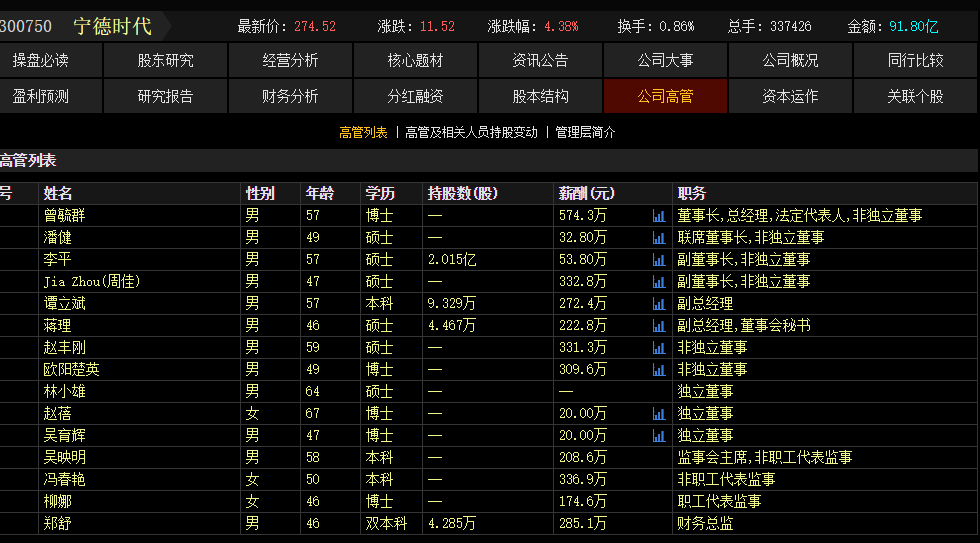Click shareholding value 9.329万

(x=452, y=304)
